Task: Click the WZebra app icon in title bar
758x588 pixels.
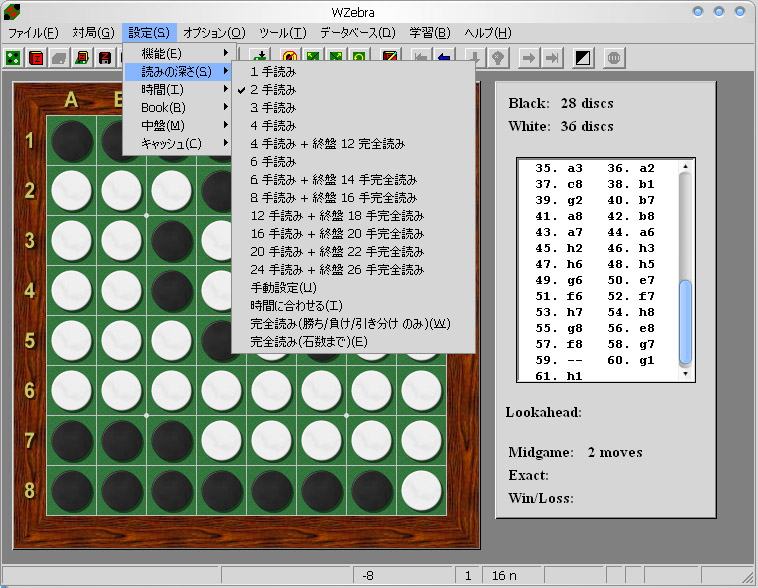Action: (x=12, y=12)
